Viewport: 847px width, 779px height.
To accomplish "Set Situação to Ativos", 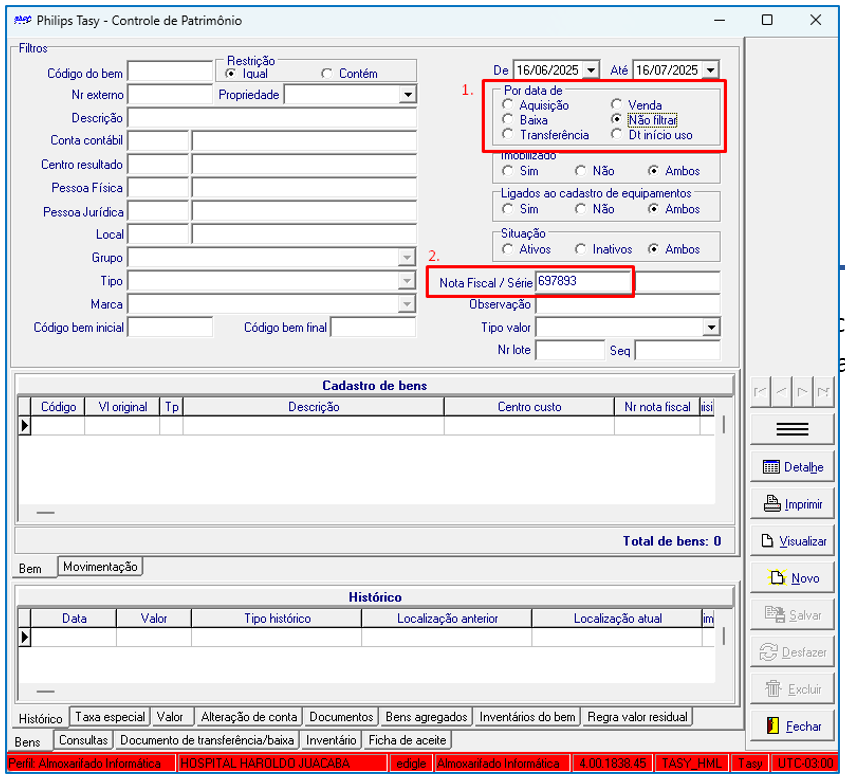I will pyautogui.click(x=508, y=249).
